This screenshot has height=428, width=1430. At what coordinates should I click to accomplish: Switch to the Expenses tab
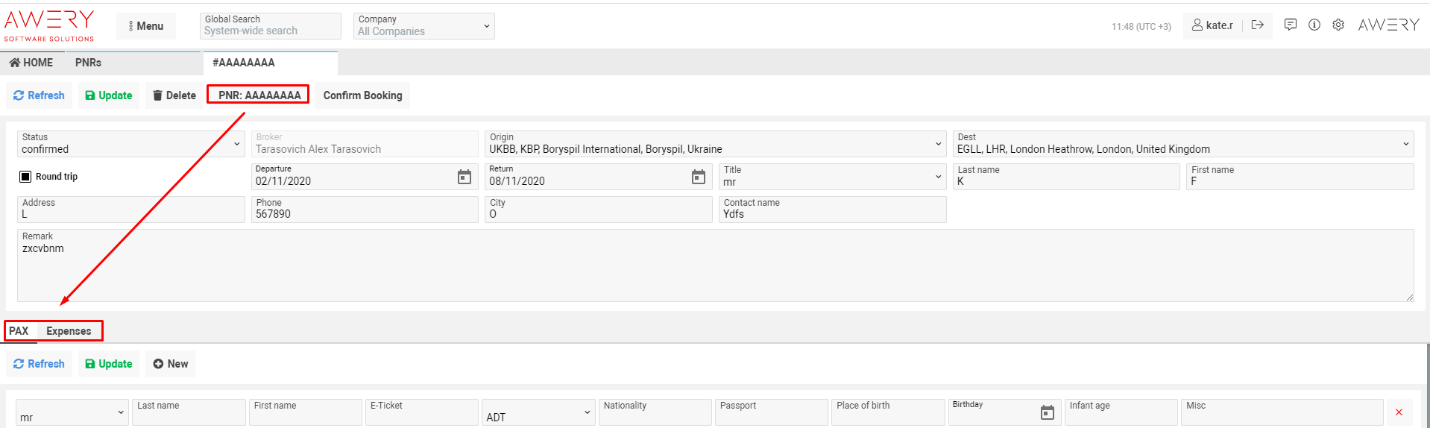click(x=69, y=331)
